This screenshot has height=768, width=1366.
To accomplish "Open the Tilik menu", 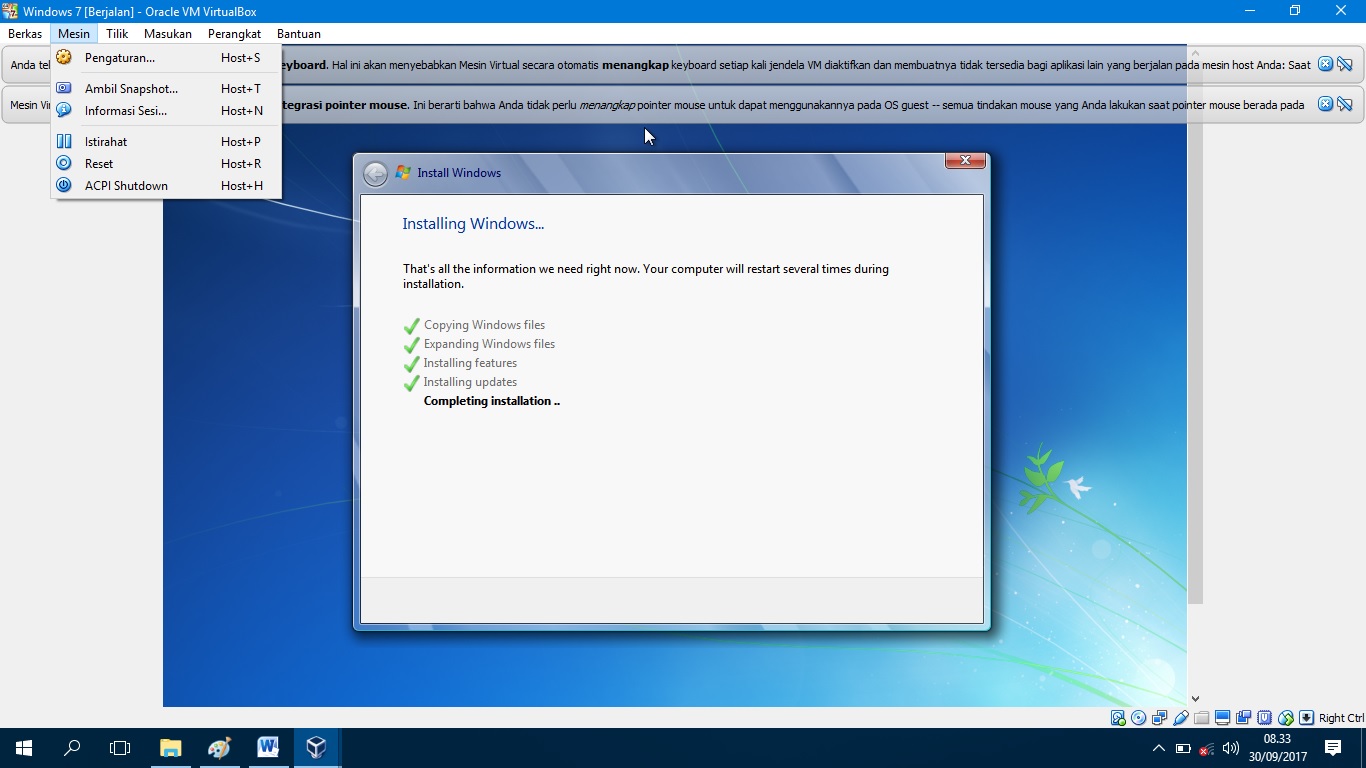I will (117, 34).
